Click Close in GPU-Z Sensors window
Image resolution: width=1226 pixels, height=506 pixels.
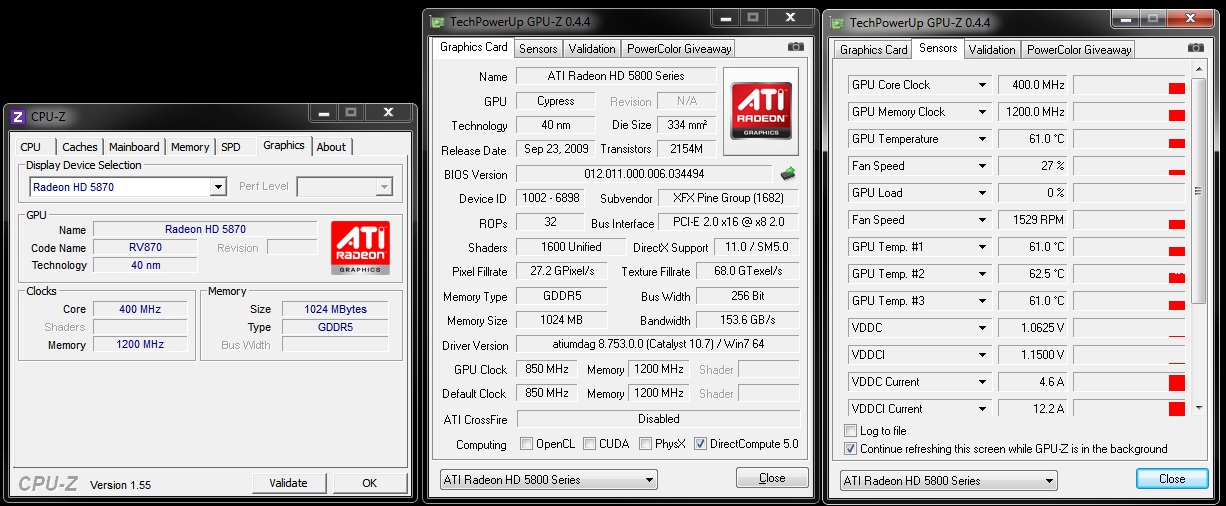1172,479
